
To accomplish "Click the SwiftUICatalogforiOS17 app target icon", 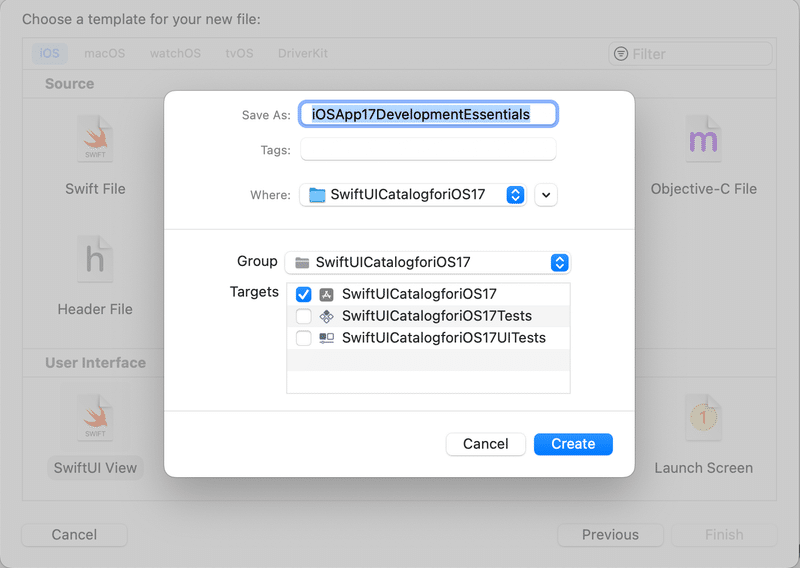I will (x=326, y=295).
